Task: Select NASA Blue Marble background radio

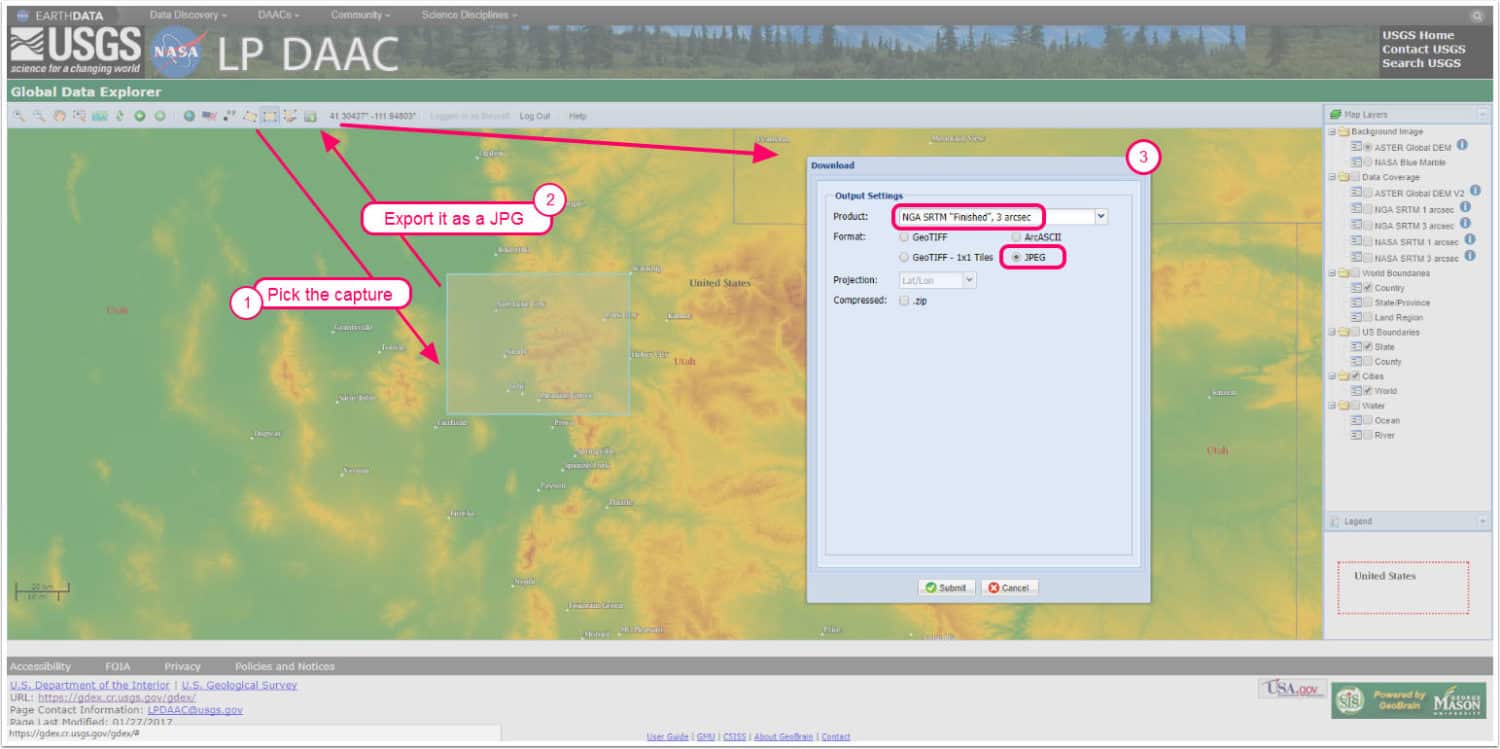Action: 1367,162
